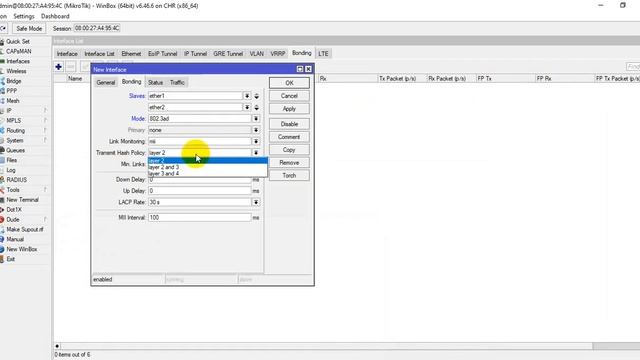Viewport: 640px width, 360px height.
Task: Switch to the General tab in New Interface
Action: click(x=106, y=82)
